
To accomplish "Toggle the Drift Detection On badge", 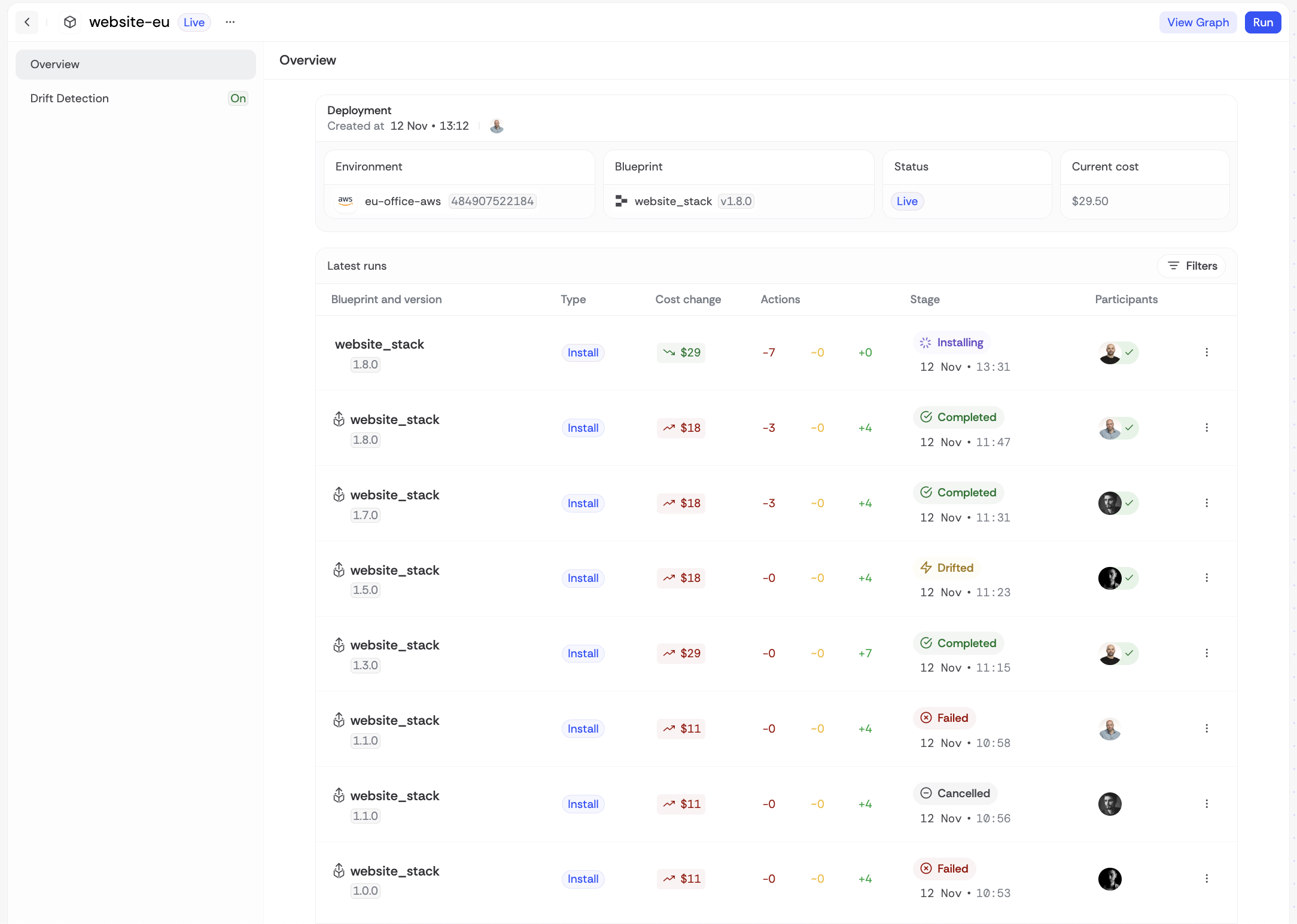I will tap(238, 99).
